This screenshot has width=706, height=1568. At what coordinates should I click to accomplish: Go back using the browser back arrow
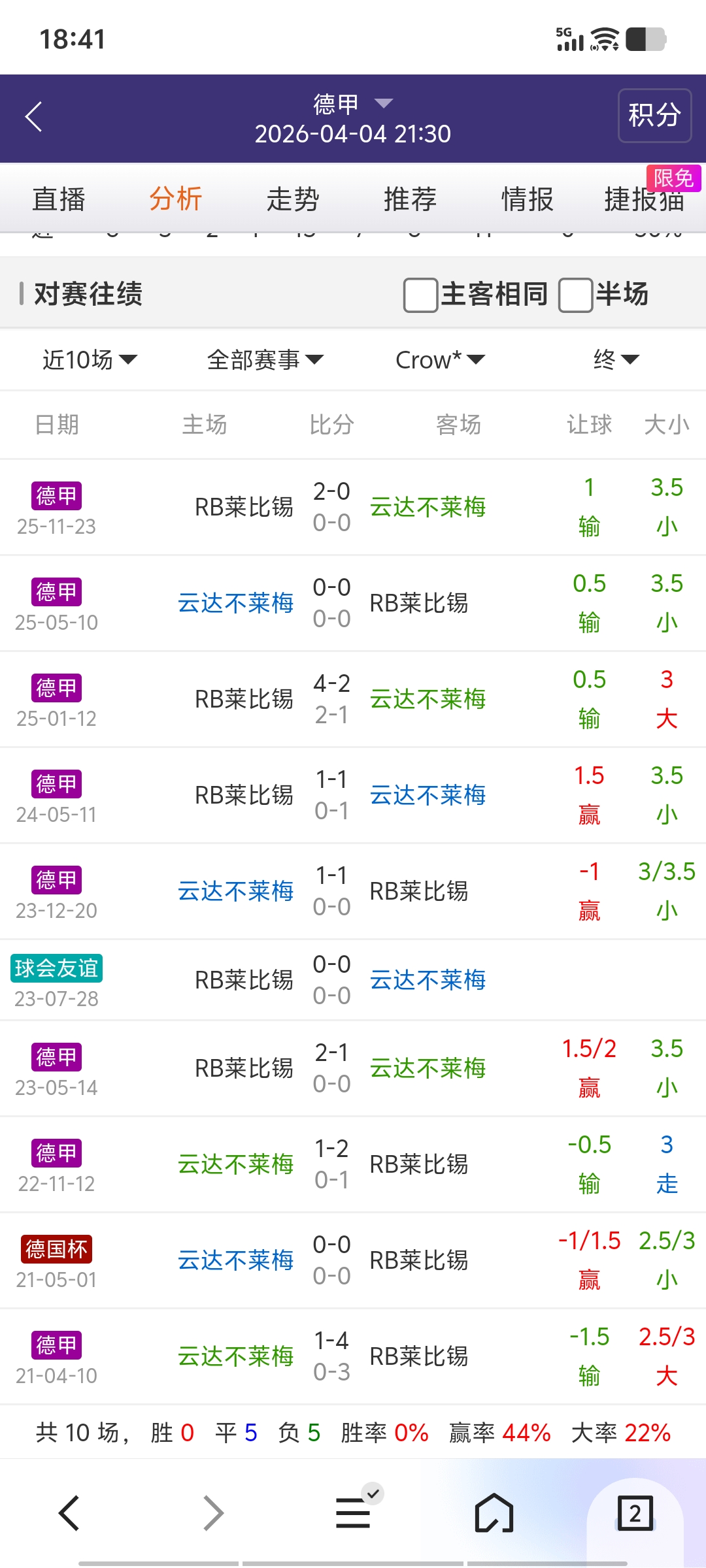point(69,1513)
